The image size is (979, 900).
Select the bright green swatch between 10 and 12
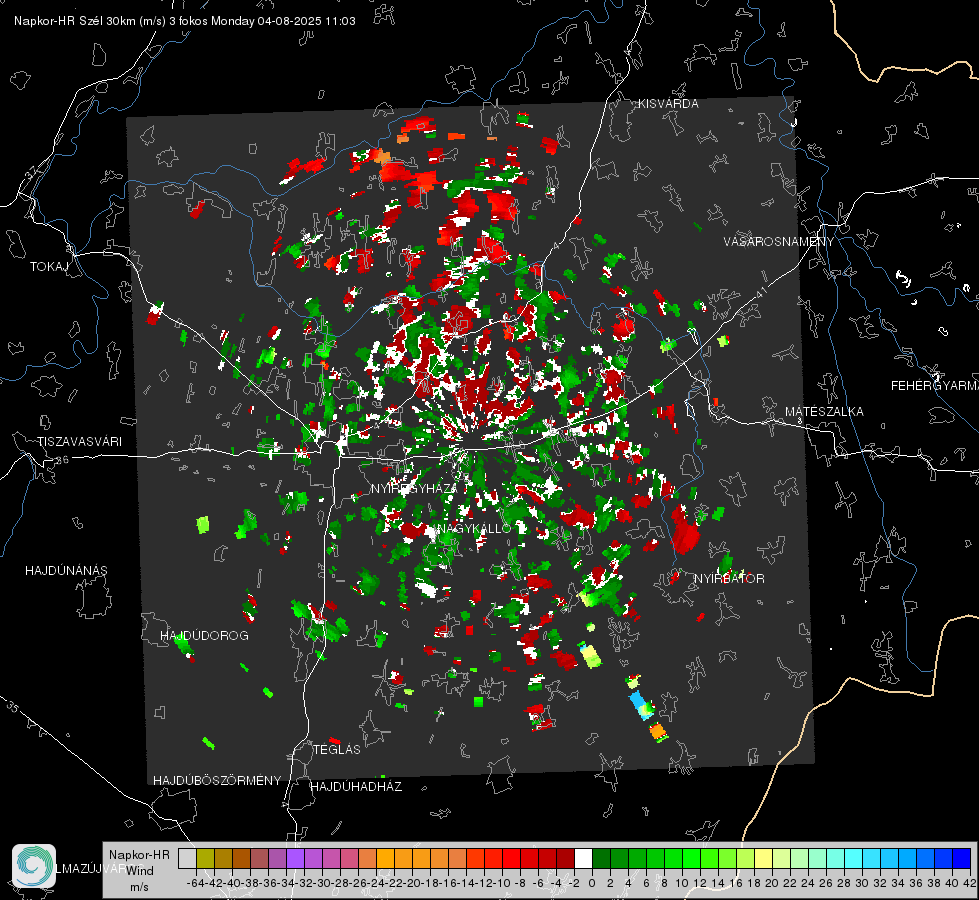coord(691,859)
